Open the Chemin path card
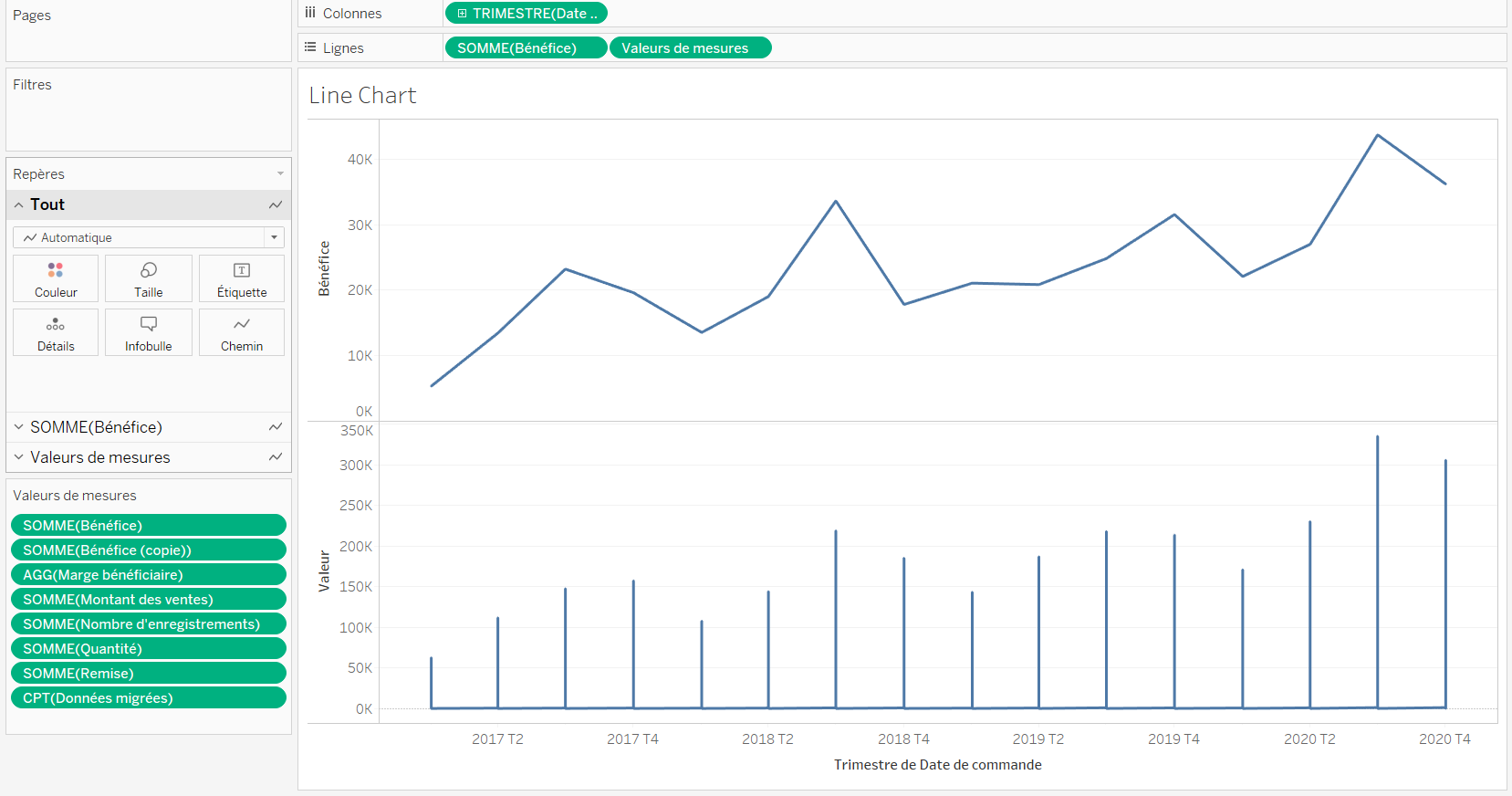The height and width of the screenshot is (796, 1512). pos(242,332)
